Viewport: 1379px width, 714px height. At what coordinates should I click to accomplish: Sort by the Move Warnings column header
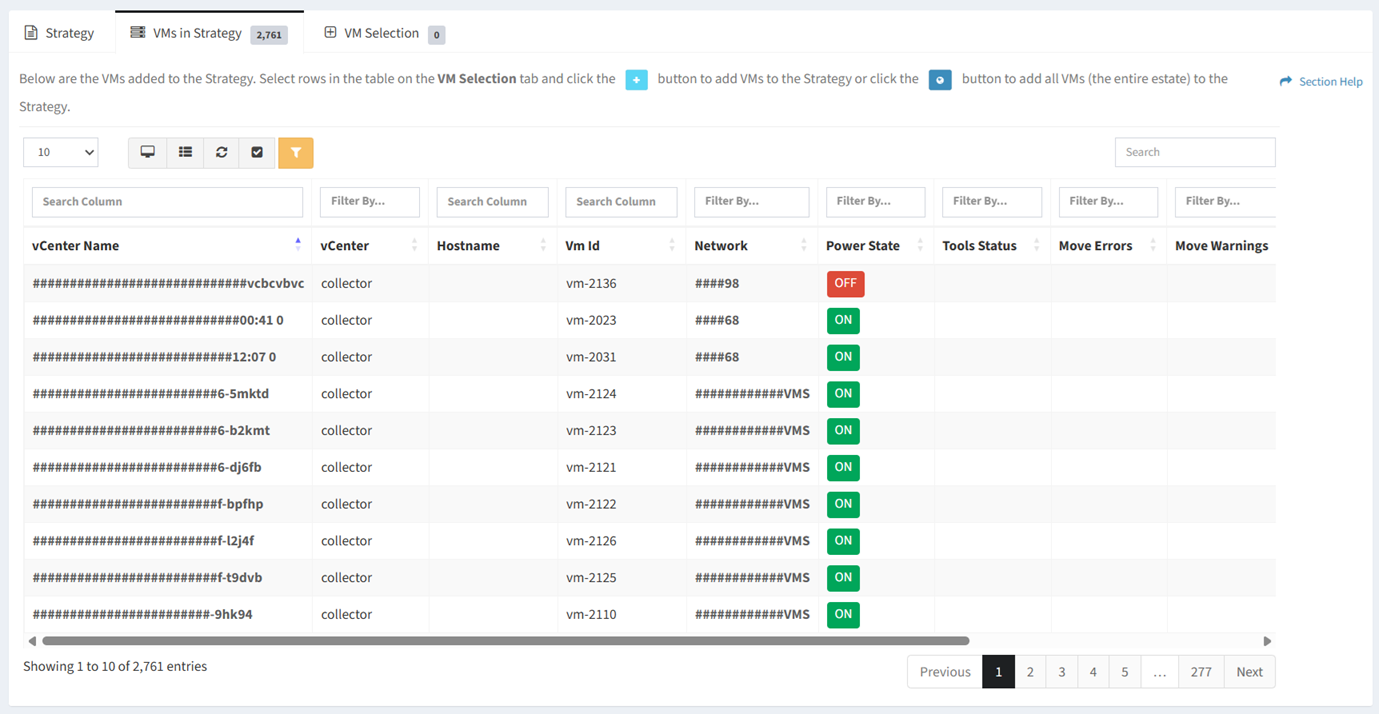(x=1222, y=245)
